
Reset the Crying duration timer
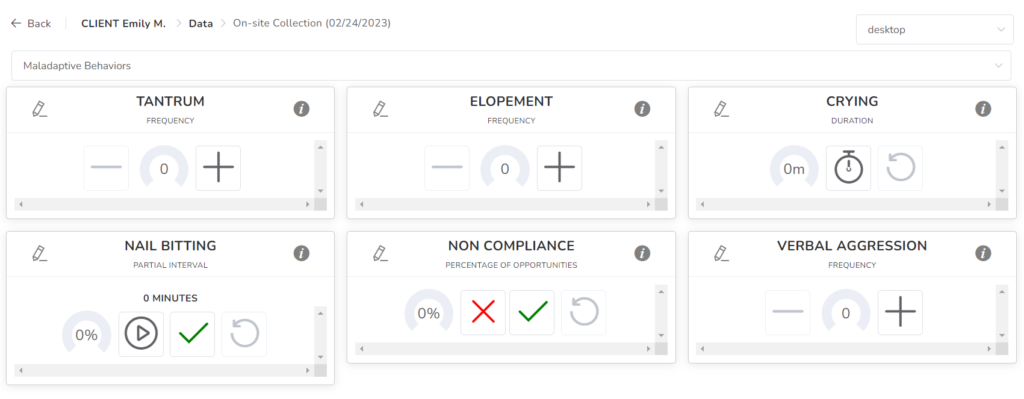point(900,168)
